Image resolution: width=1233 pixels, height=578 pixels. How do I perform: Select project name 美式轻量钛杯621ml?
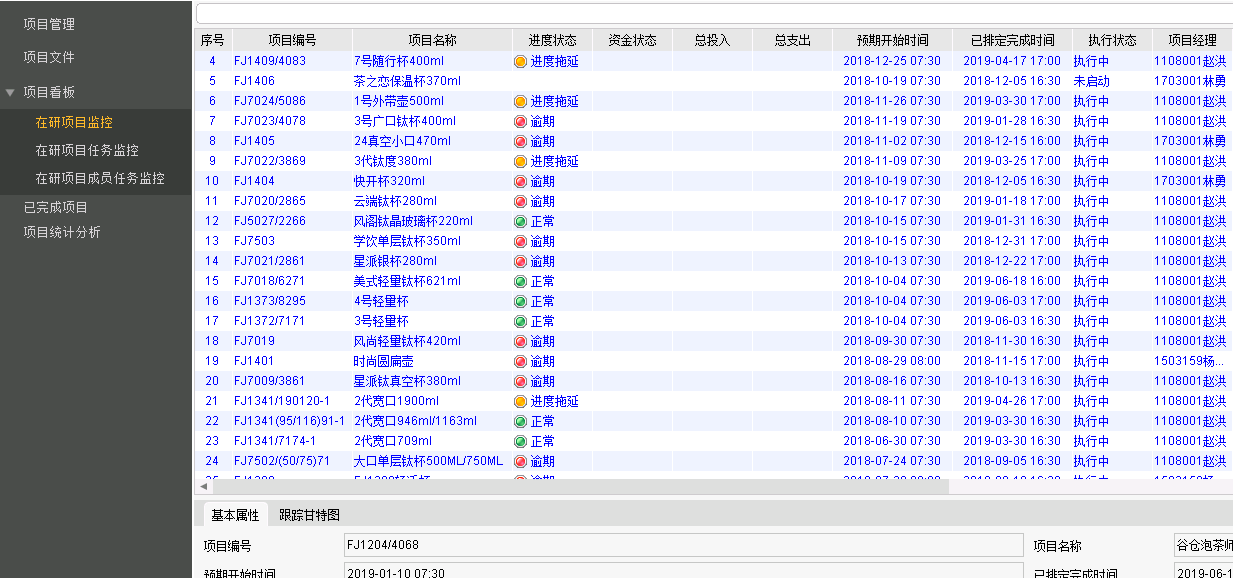click(407, 281)
